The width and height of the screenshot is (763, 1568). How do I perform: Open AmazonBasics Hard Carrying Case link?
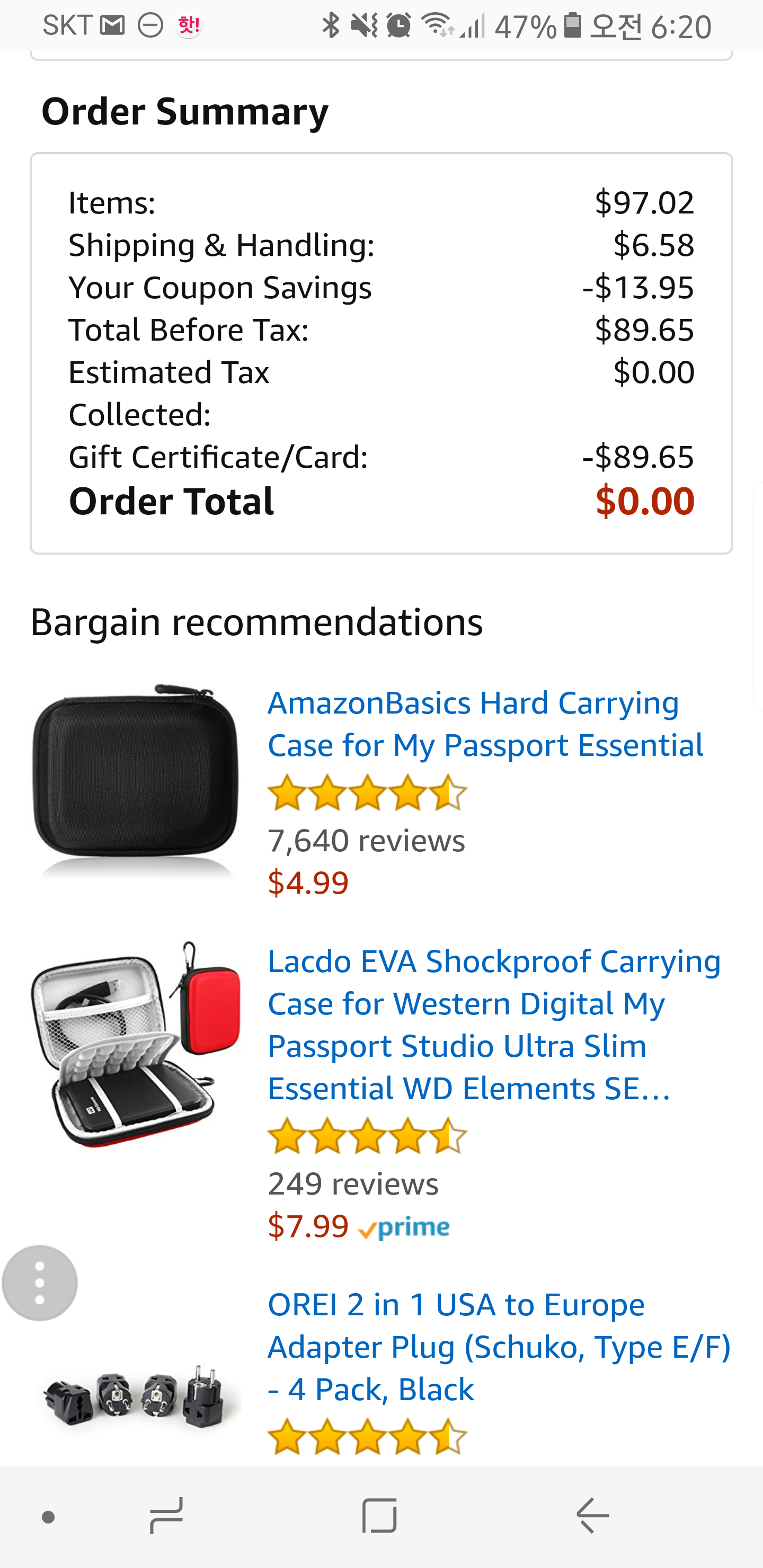tap(485, 724)
